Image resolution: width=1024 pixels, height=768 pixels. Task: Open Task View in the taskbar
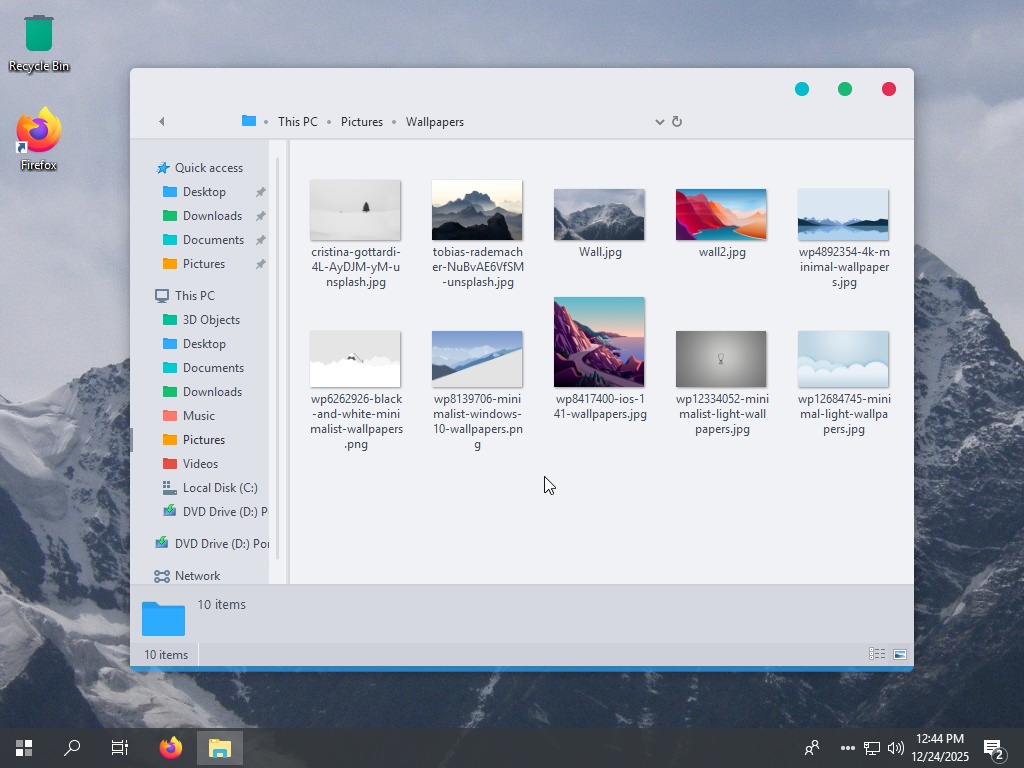[120, 748]
